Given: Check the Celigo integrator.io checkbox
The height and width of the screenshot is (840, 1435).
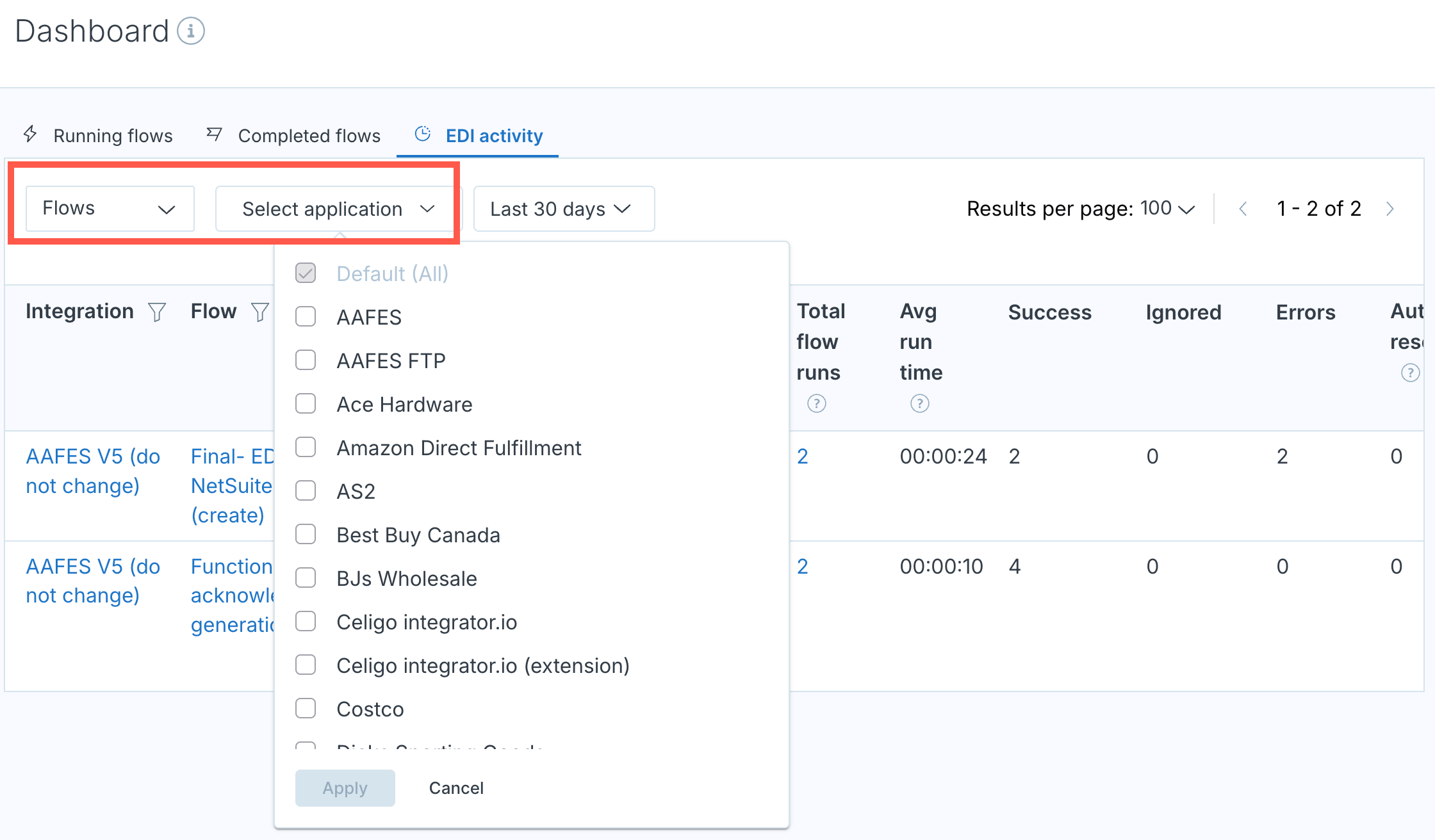Looking at the screenshot, I should [306, 621].
